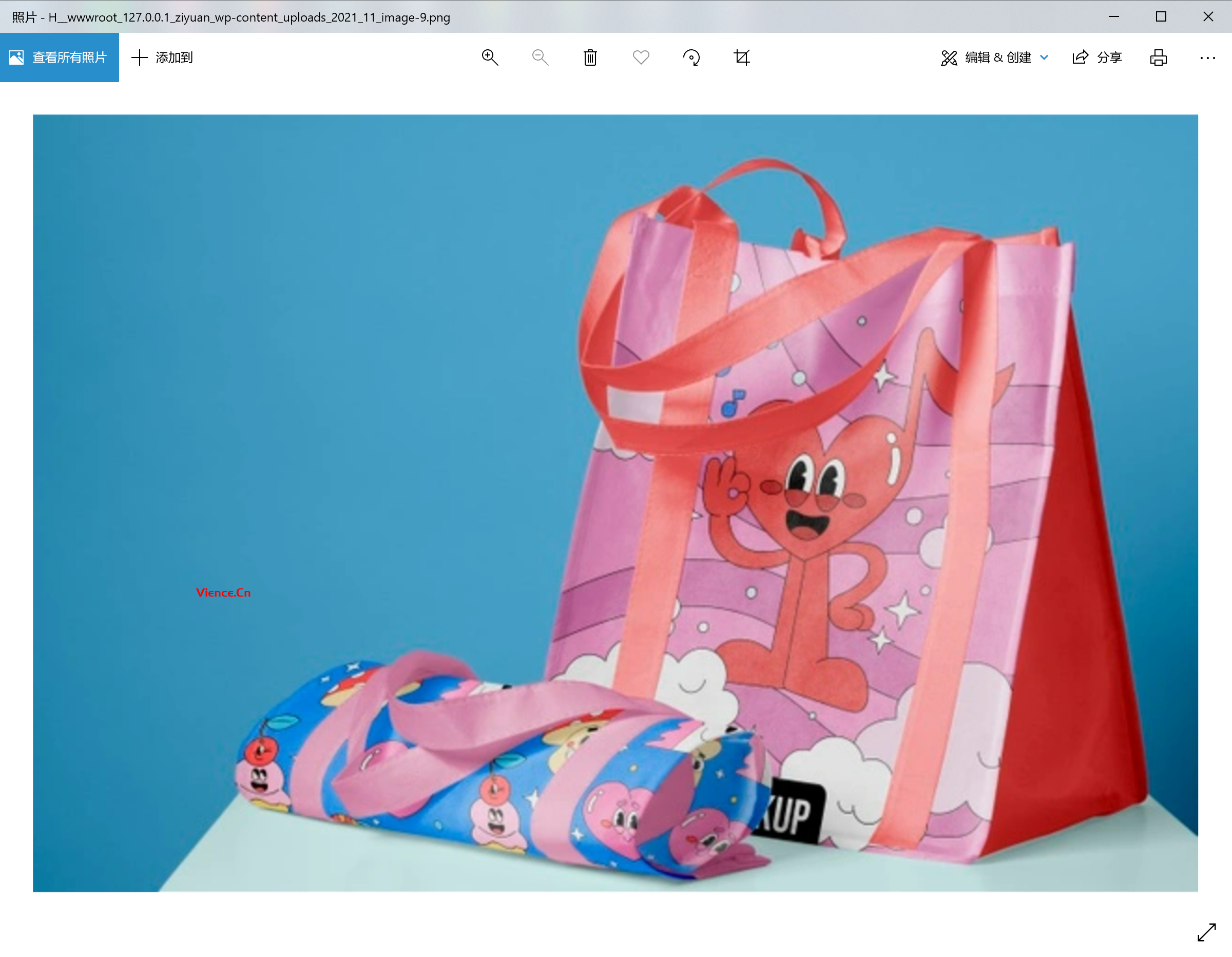Open the three-dots more options menu
1232x957 pixels.
[x=1207, y=58]
